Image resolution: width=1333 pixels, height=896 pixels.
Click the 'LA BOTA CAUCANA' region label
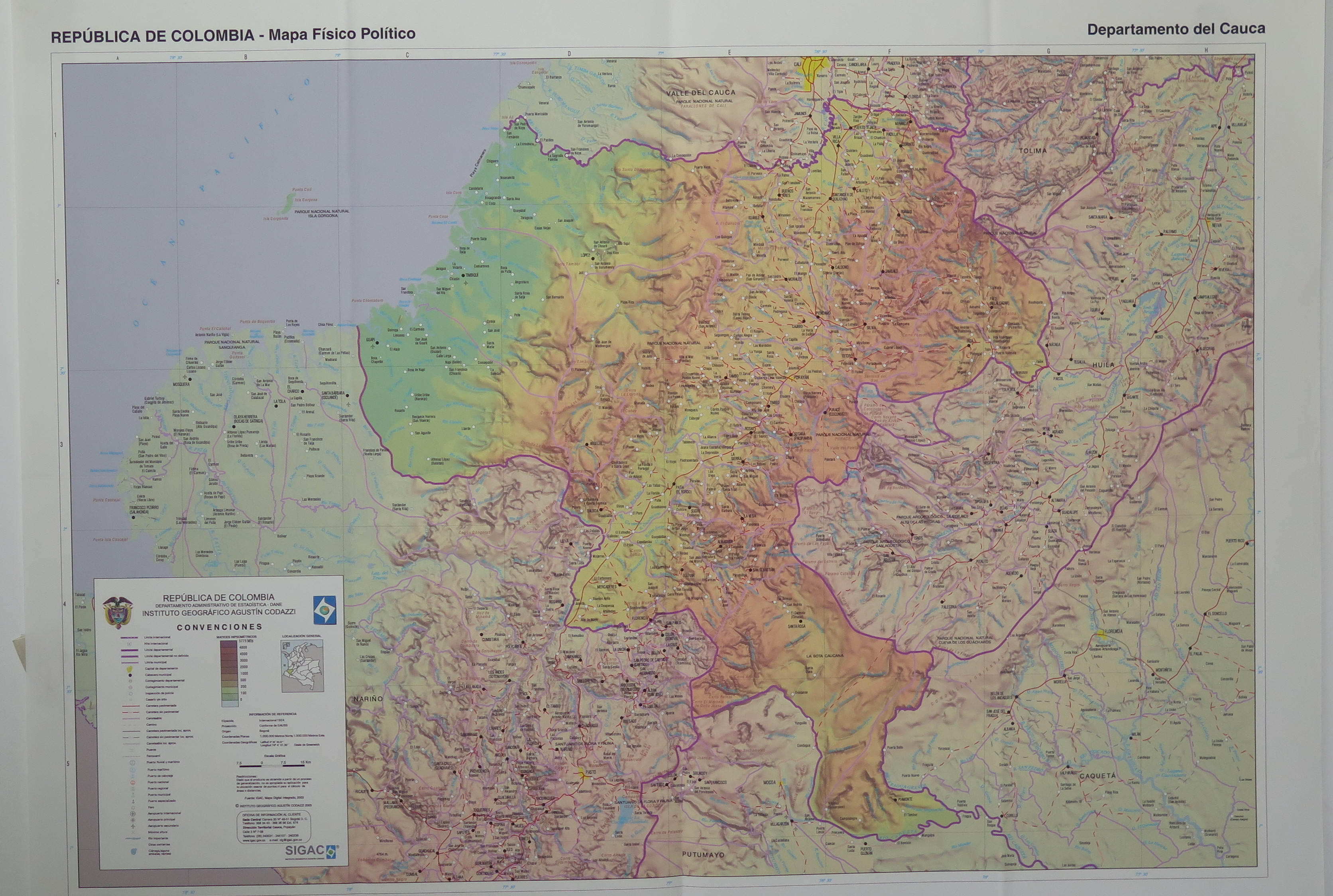tap(825, 656)
